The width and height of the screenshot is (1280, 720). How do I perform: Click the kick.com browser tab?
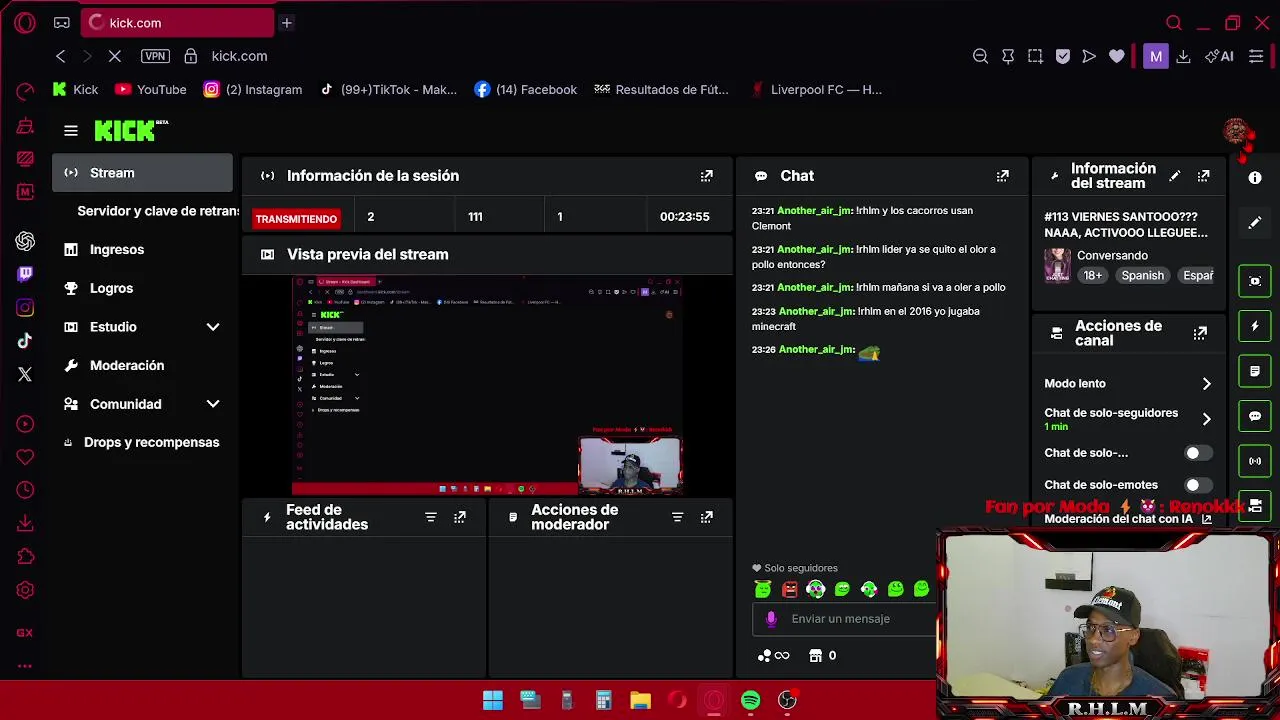[x=178, y=23]
